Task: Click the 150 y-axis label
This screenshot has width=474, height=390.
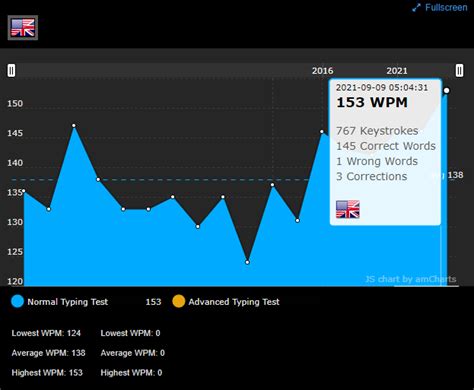Action: tap(15, 104)
